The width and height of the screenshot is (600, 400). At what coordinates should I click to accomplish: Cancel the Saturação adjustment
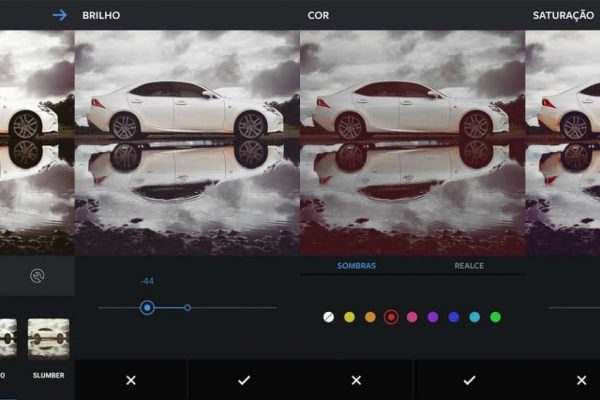[x=581, y=380]
